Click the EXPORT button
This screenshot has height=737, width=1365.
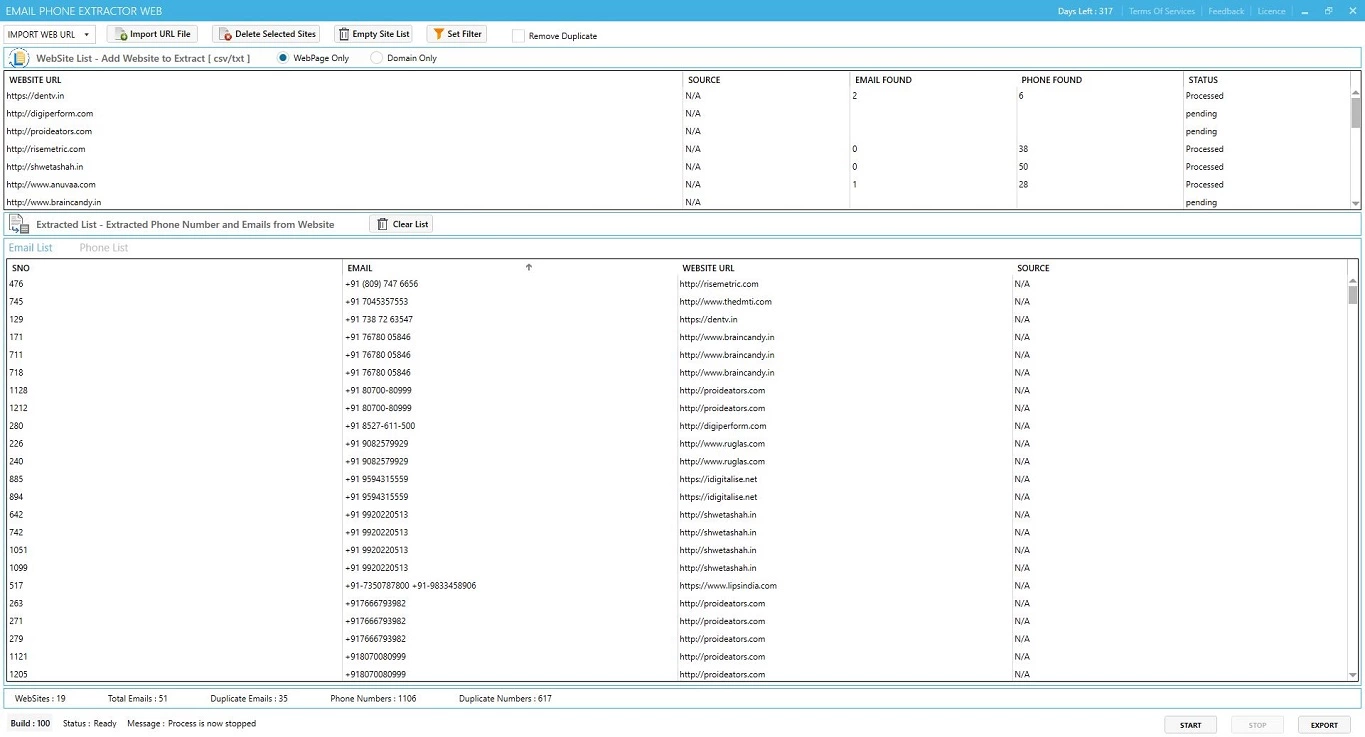coord(1323,725)
